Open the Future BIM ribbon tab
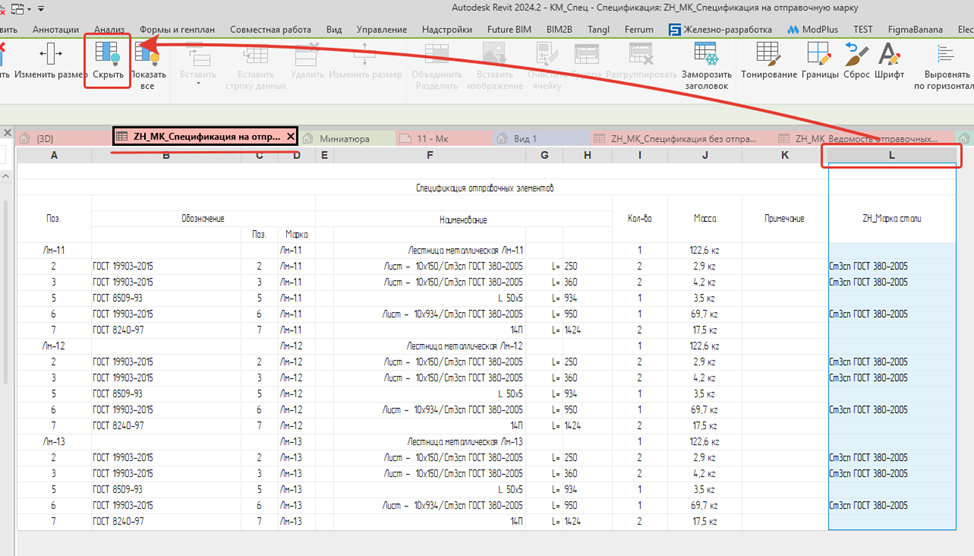Image resolution: width=974 pixels, height=556 pixels. [509, 29]
